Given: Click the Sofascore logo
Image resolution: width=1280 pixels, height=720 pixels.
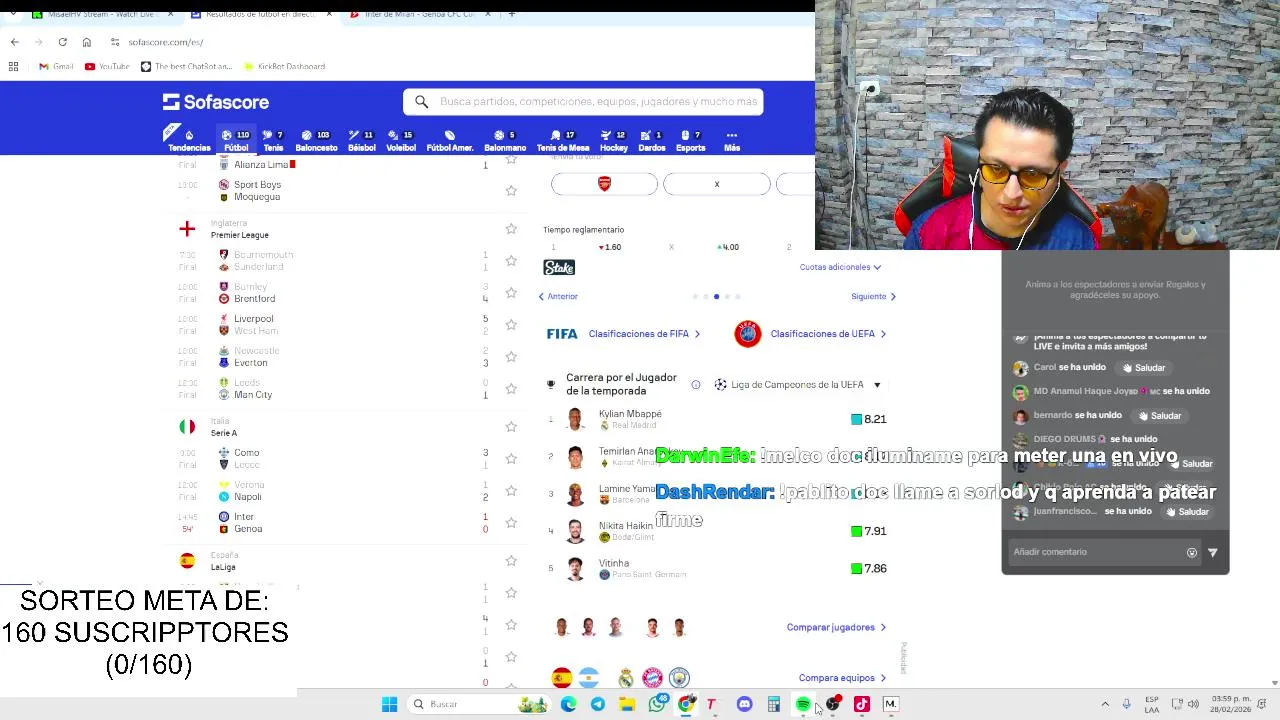Looking at the screenshot, I should pos(216,102).
